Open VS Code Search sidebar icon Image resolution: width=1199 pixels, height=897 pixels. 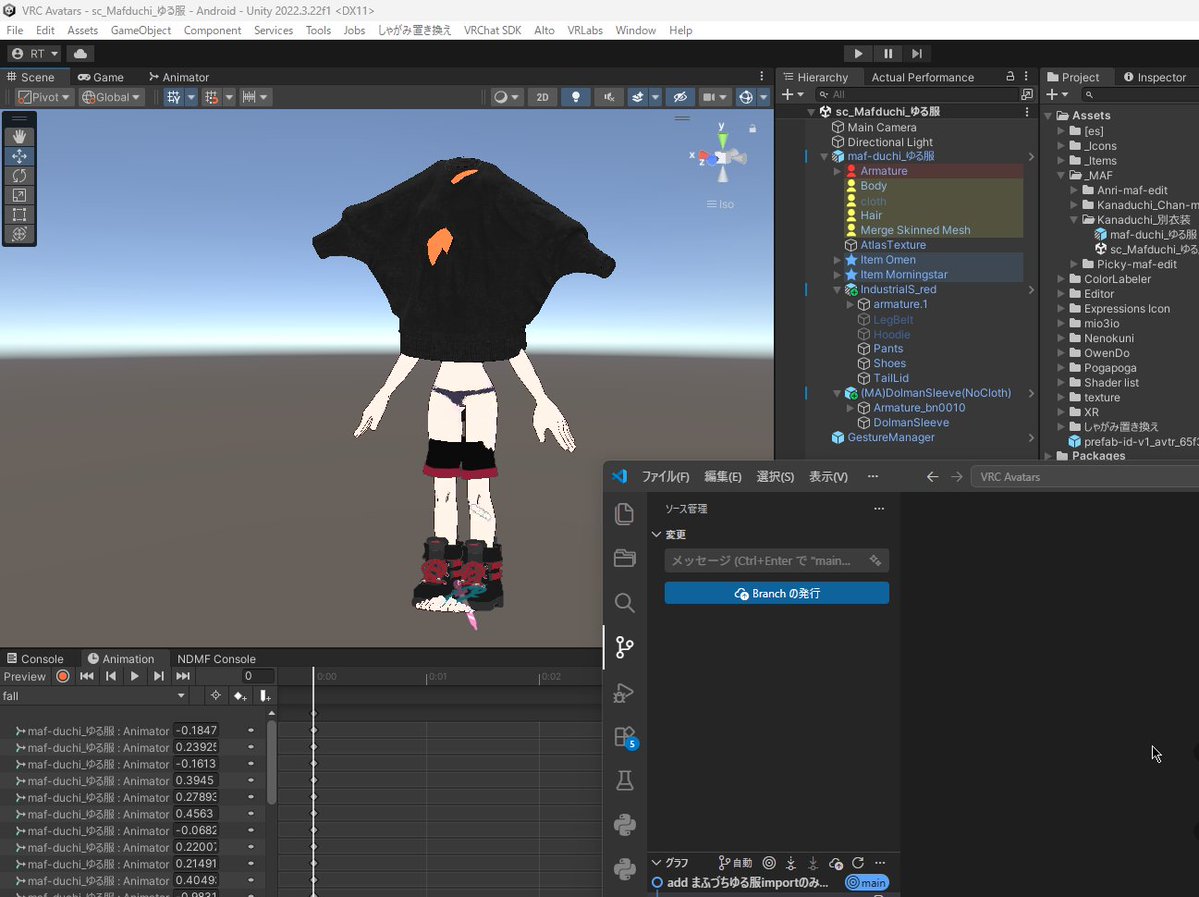[x=625, y=603]
